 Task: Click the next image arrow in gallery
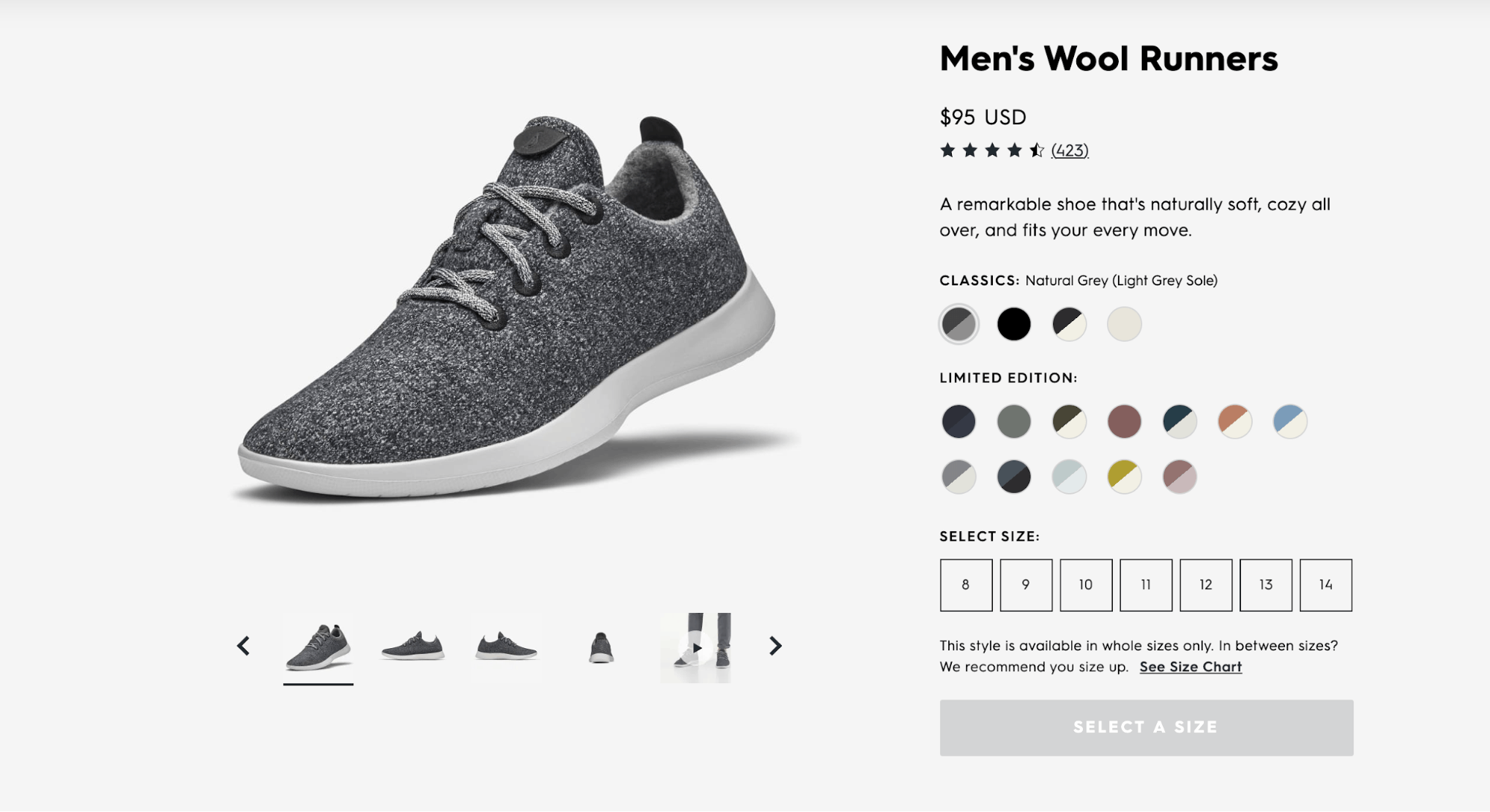click(x=775, y=646)
